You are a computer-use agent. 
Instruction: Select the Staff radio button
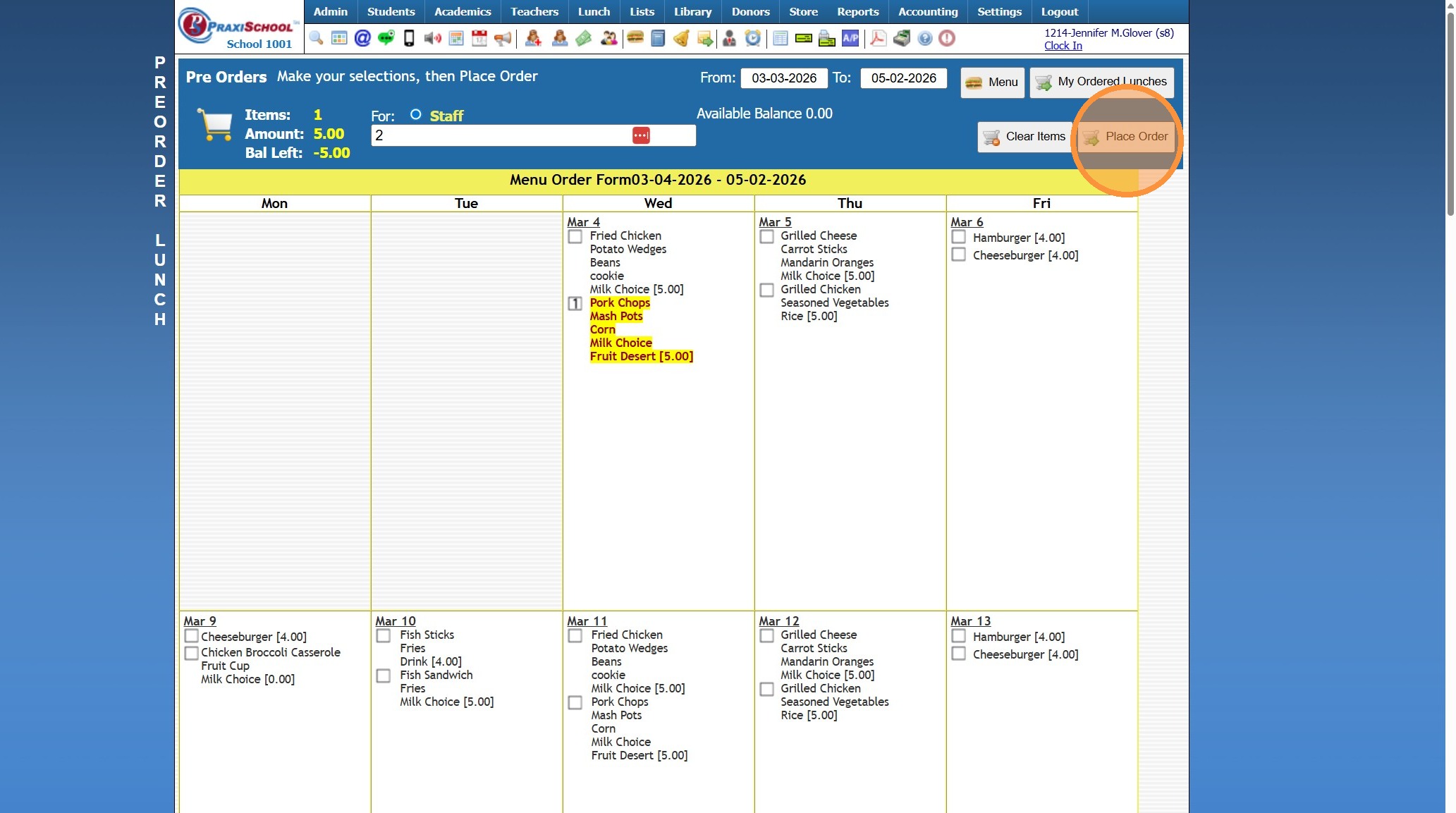[x=416, y=115]
